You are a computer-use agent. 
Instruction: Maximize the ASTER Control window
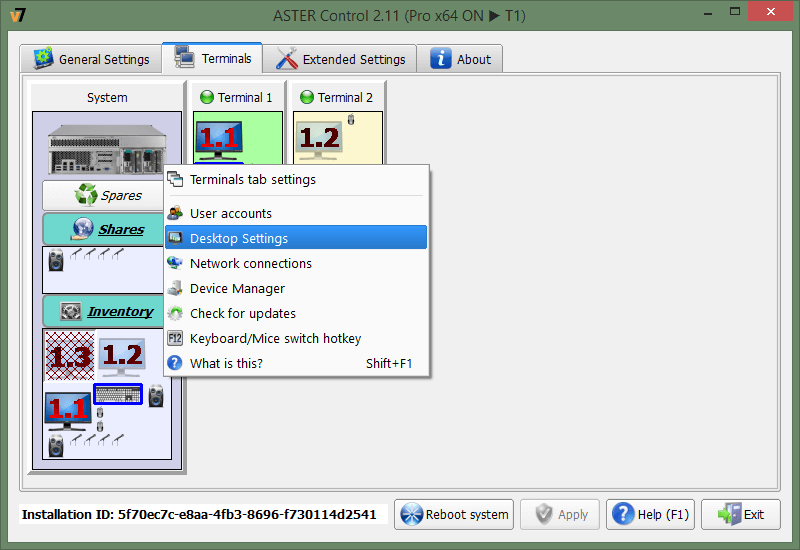(x=735, y=11)
